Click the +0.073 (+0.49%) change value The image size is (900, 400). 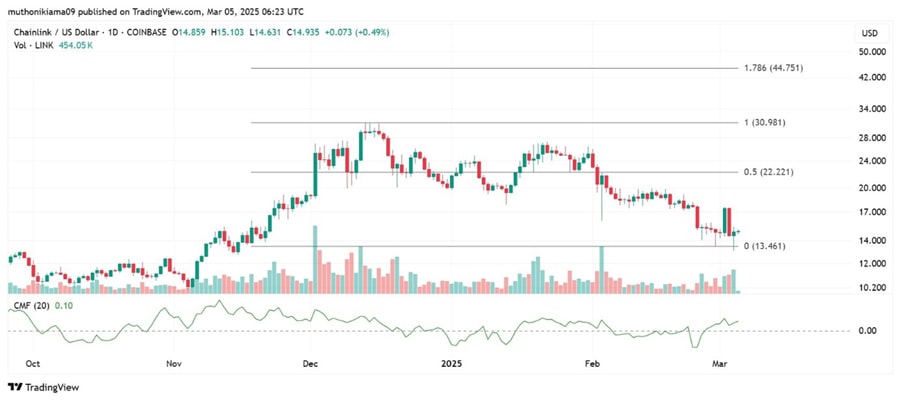coord(356,33)
